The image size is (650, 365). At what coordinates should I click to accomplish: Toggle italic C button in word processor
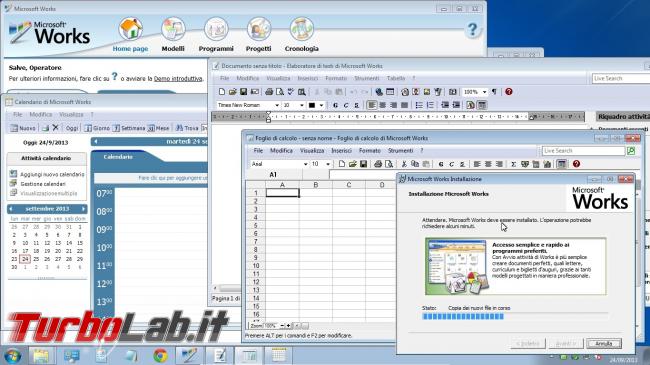tap(346, 105)
